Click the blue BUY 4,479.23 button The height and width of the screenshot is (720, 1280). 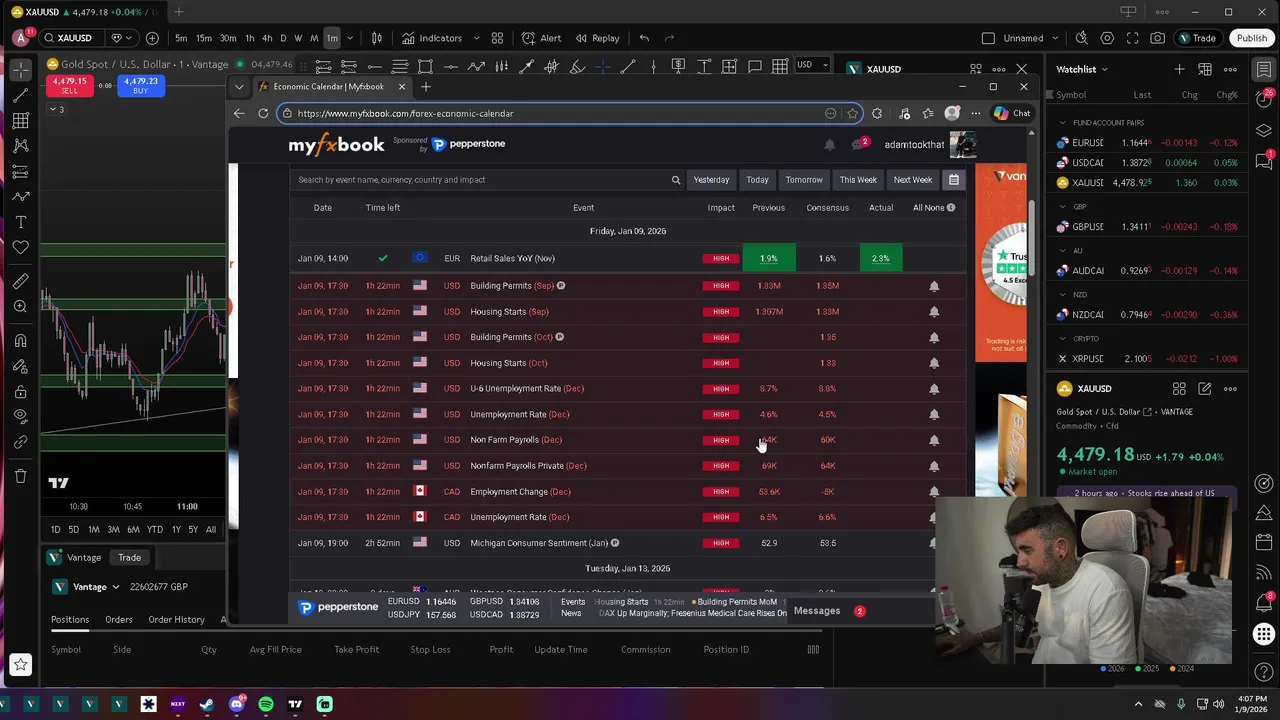(x=140, y=85)
